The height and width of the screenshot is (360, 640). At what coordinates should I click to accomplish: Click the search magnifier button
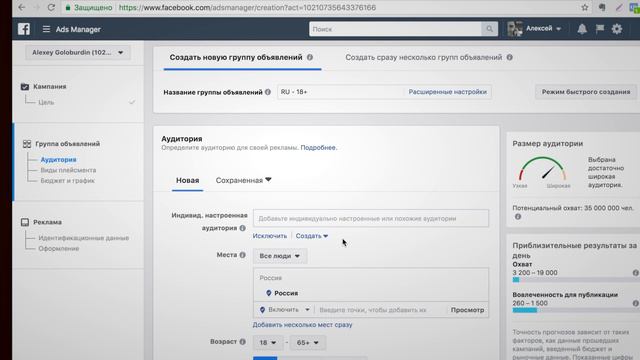[489, 29]
